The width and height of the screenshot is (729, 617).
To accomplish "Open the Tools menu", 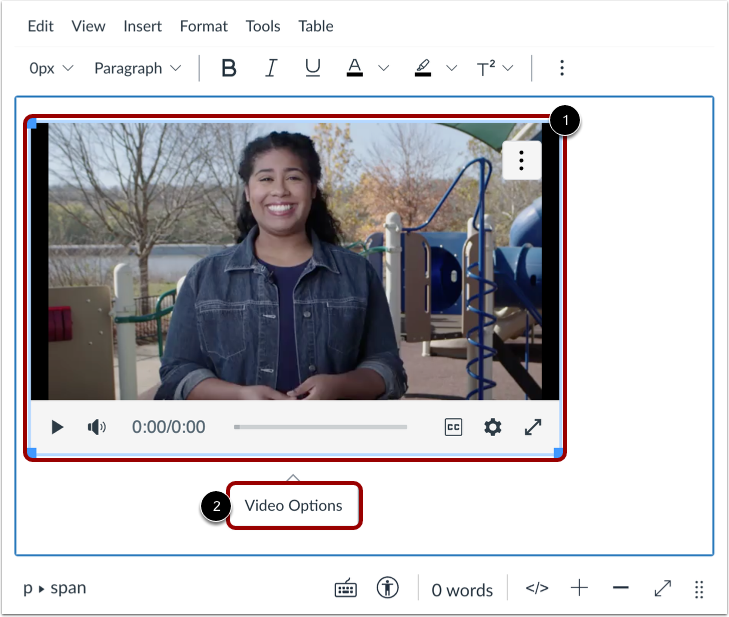I will pos(263,26).
